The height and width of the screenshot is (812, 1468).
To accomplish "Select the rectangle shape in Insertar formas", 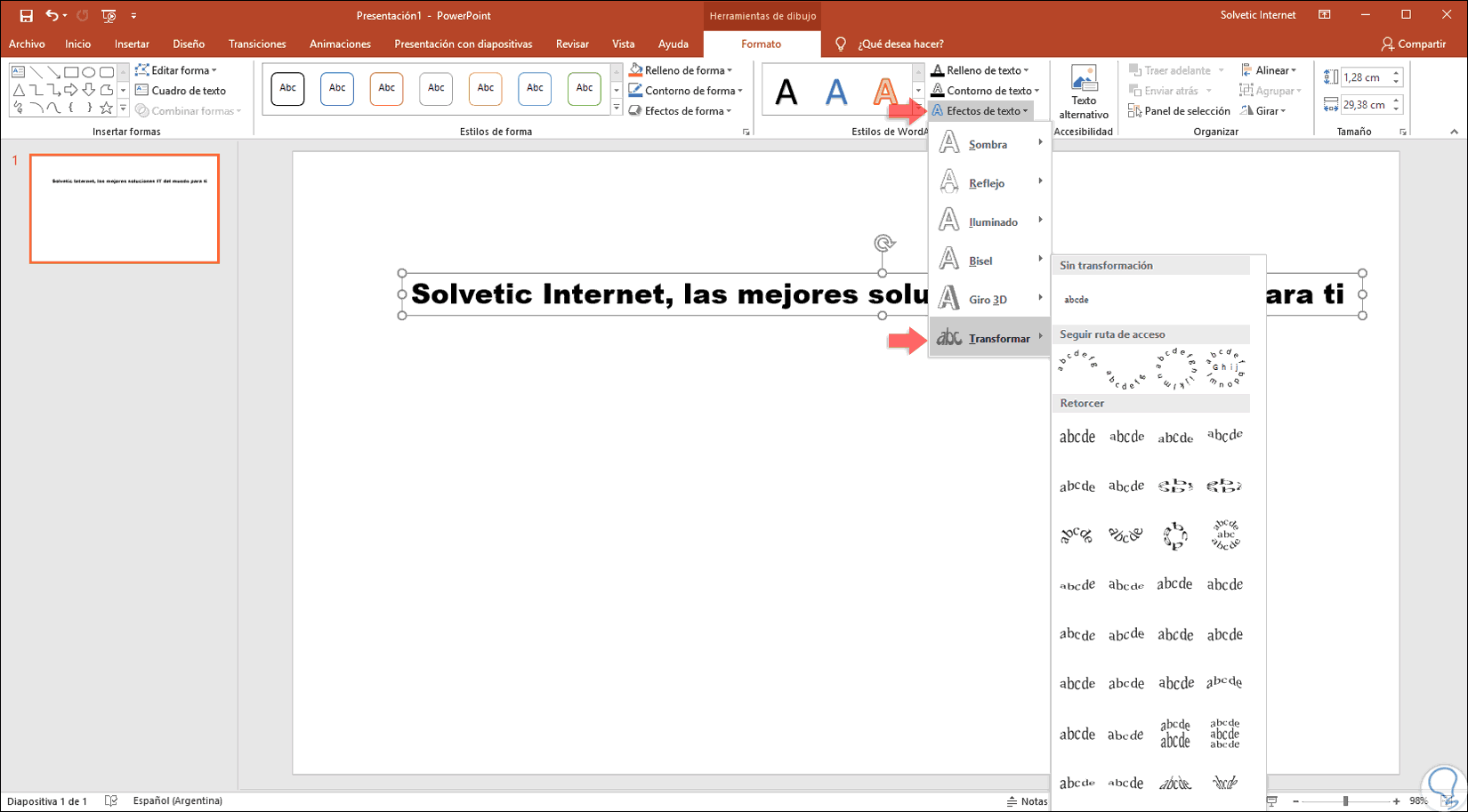I will click(x=71, y=72).
